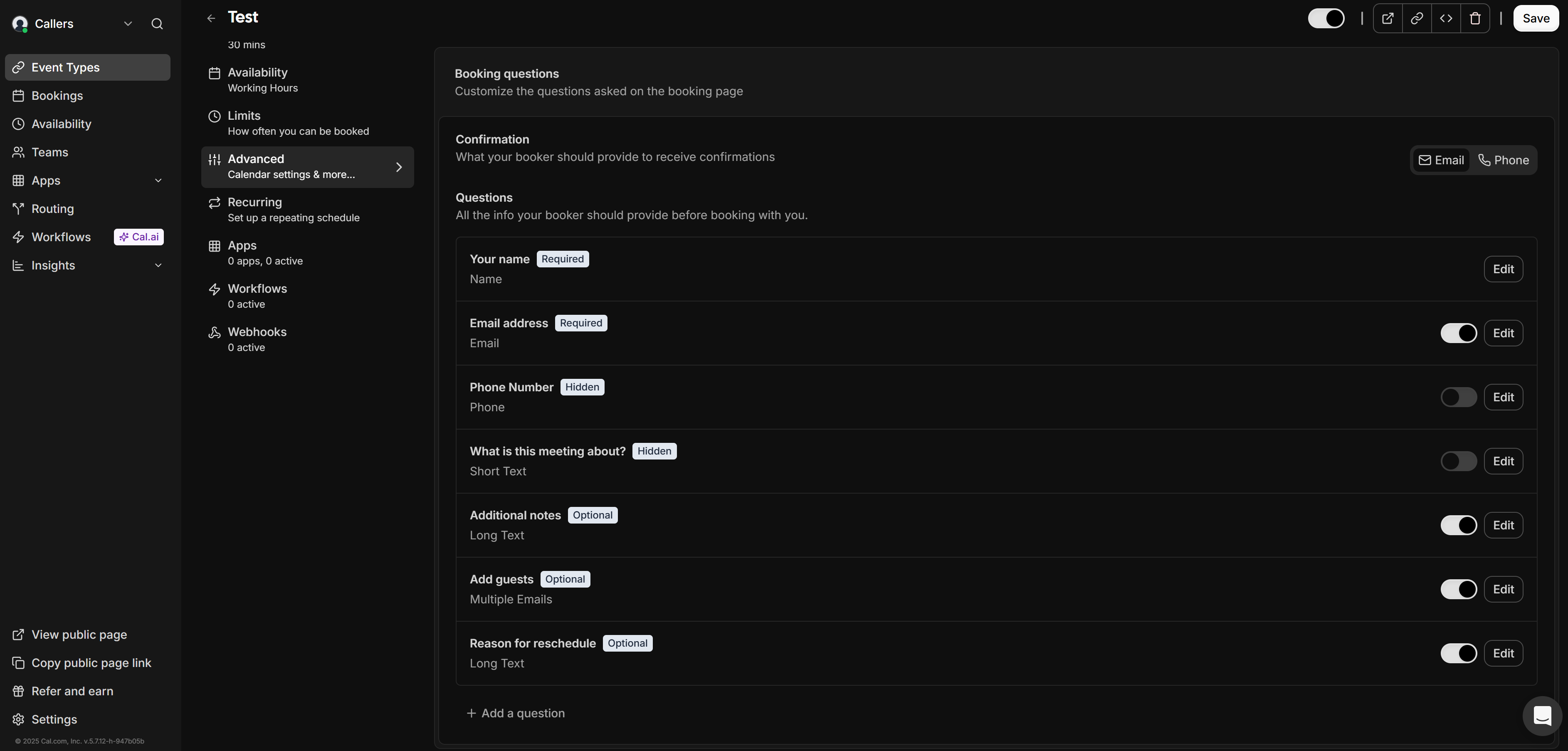
Task: Disable the Add guests question toggle
Action: click(1458, 589)
